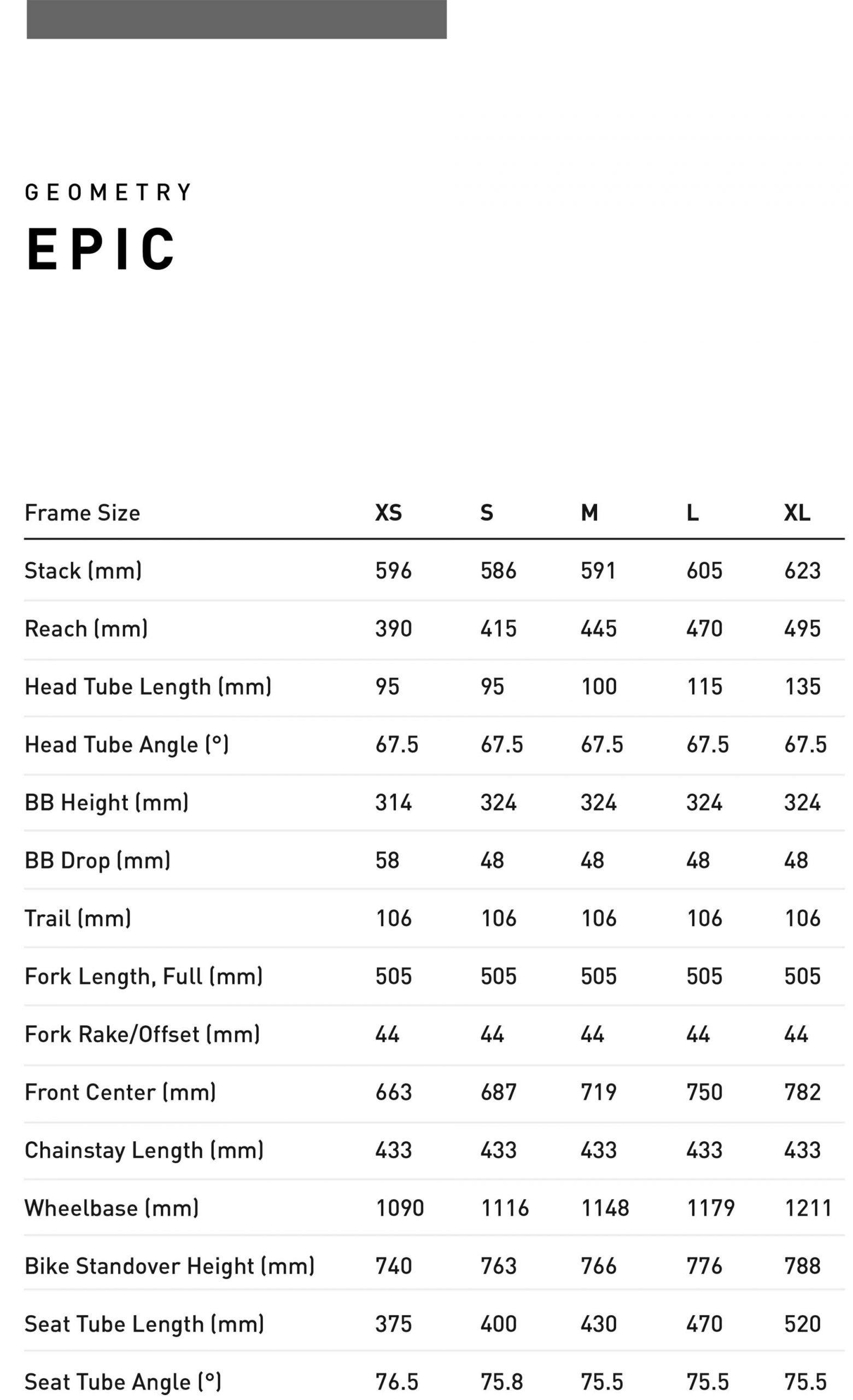Click the Seat Tube Length value 520
853x1400 pixels.
803,1325
